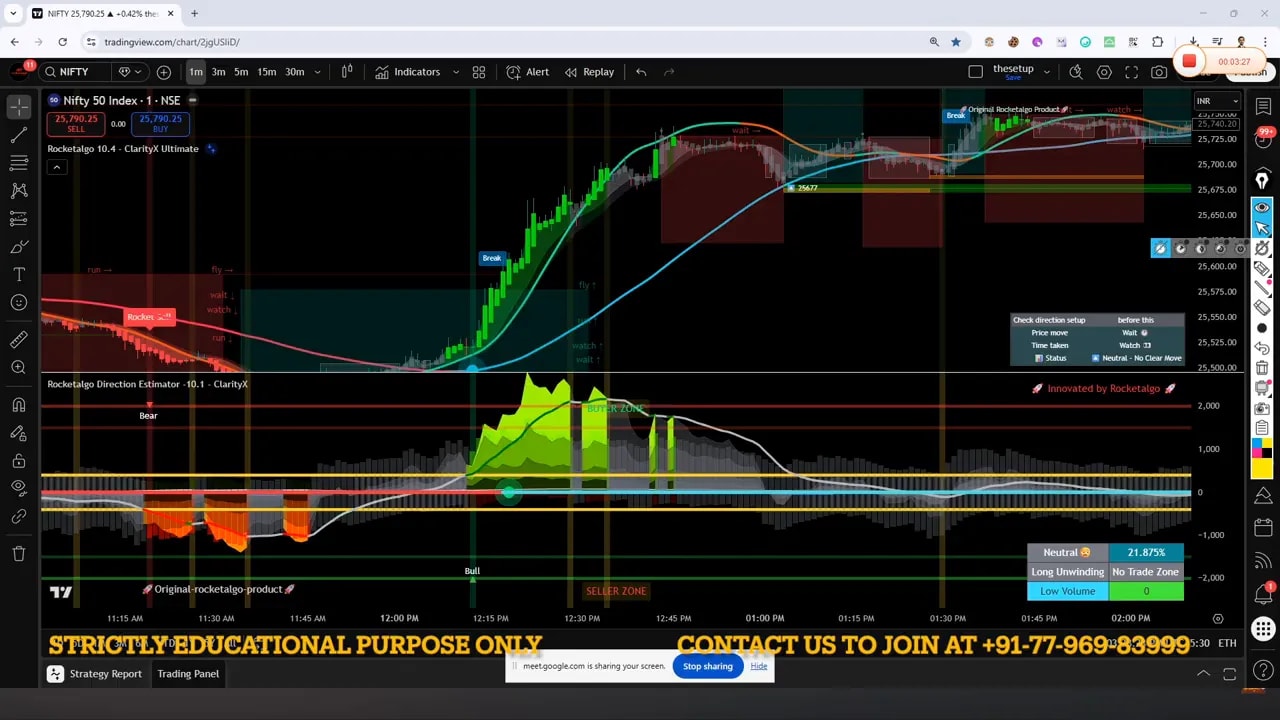Select the crosshair cursor tool
The height and width of the screenshot is (720, 1280).
[x=18, y=106]
